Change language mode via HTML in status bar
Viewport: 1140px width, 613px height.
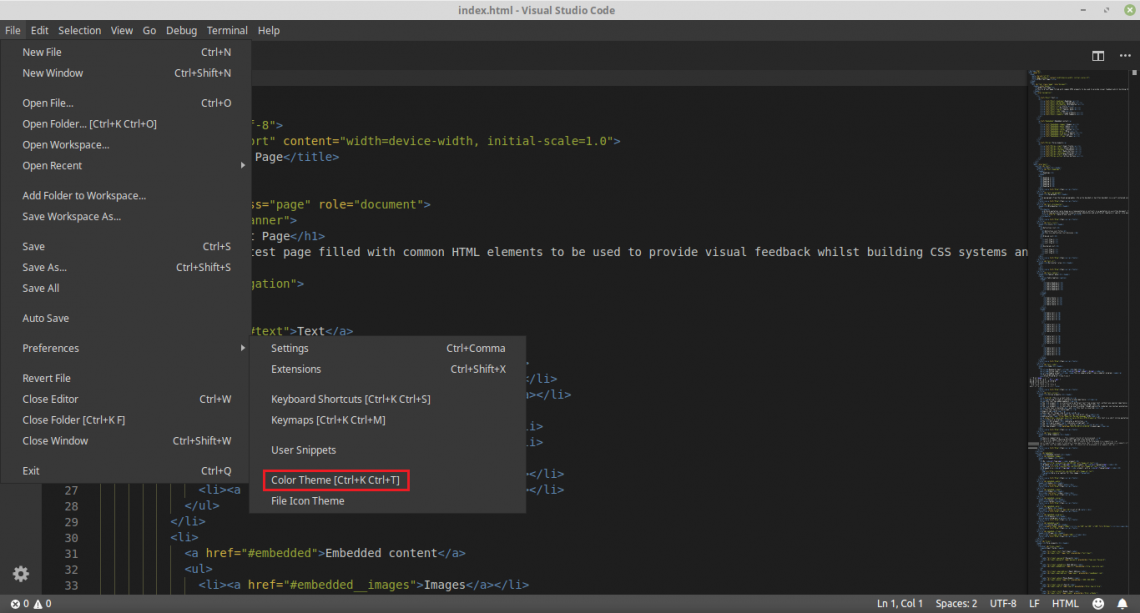click(x=1065, y=604)
